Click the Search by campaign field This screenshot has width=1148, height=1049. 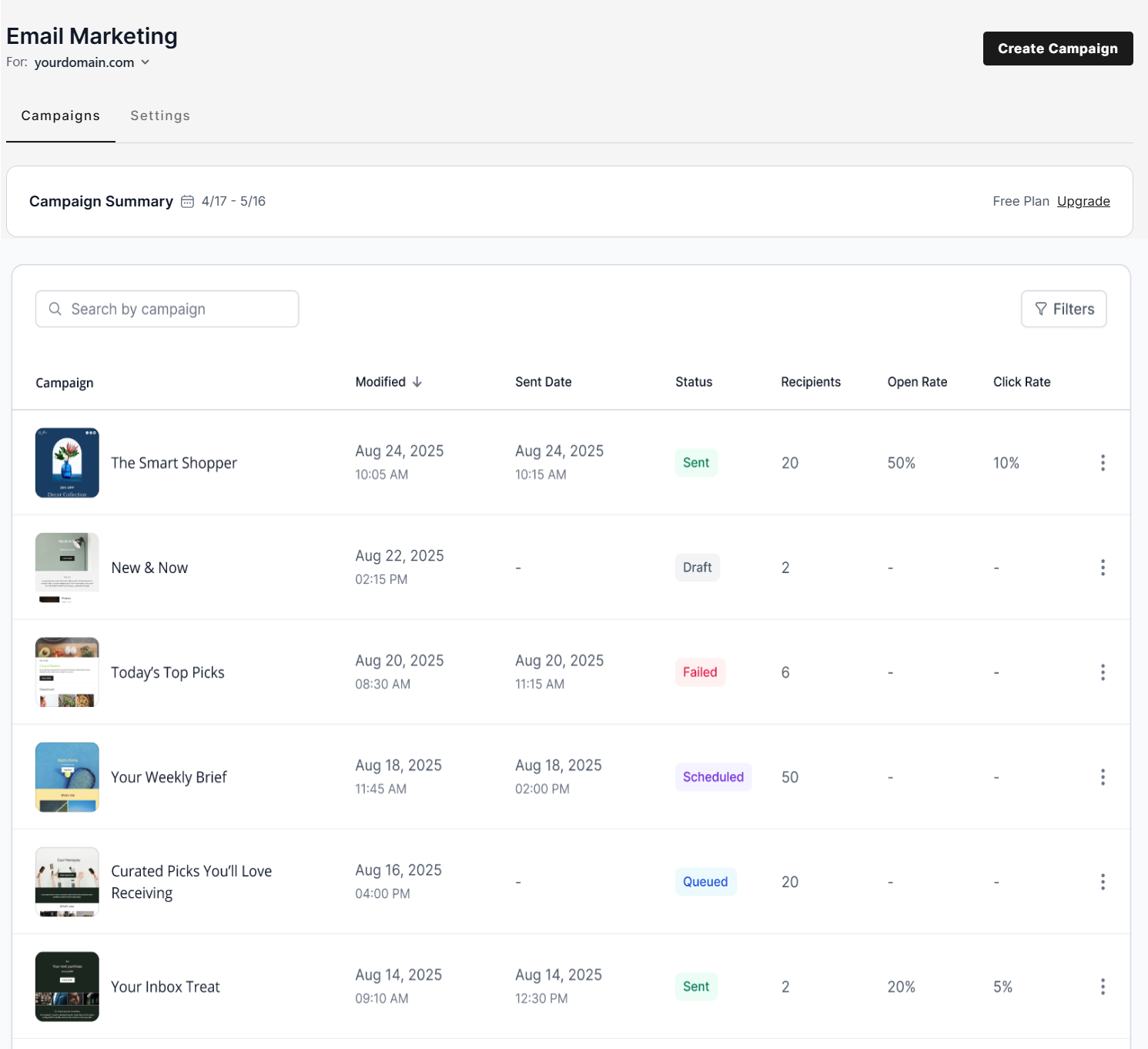[x=167, y=309]
